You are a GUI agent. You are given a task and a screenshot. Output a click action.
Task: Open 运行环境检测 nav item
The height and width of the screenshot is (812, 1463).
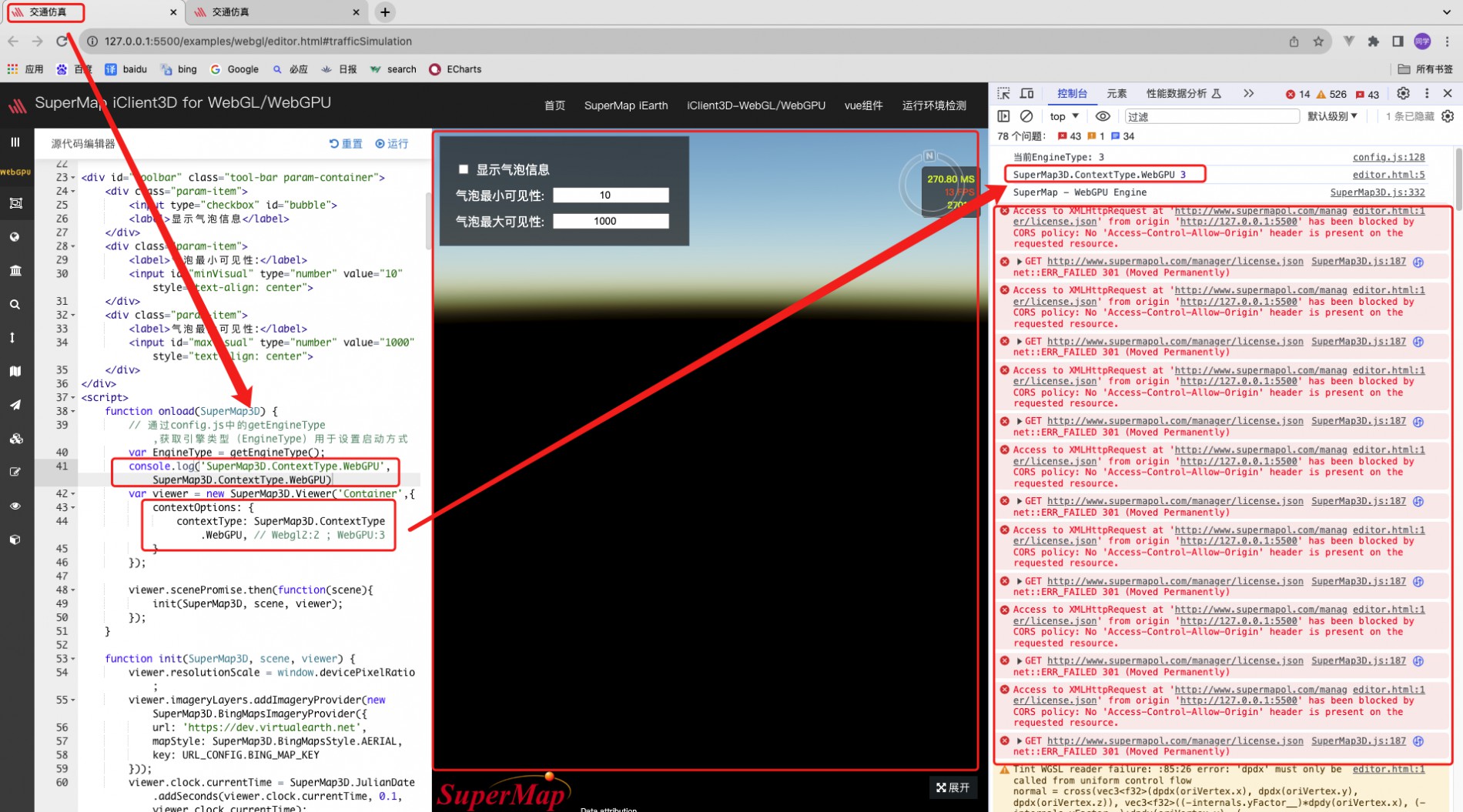click(x=934, y=105)
